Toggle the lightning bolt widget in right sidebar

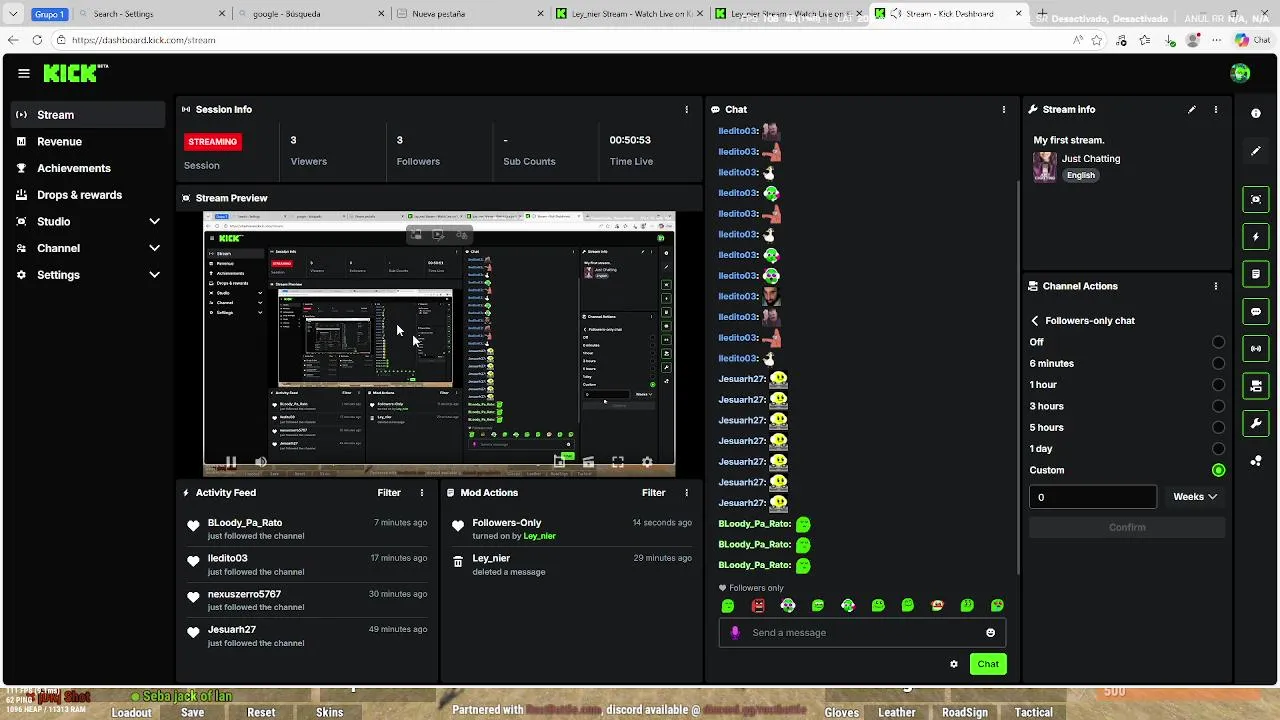tap(1256, 237)
